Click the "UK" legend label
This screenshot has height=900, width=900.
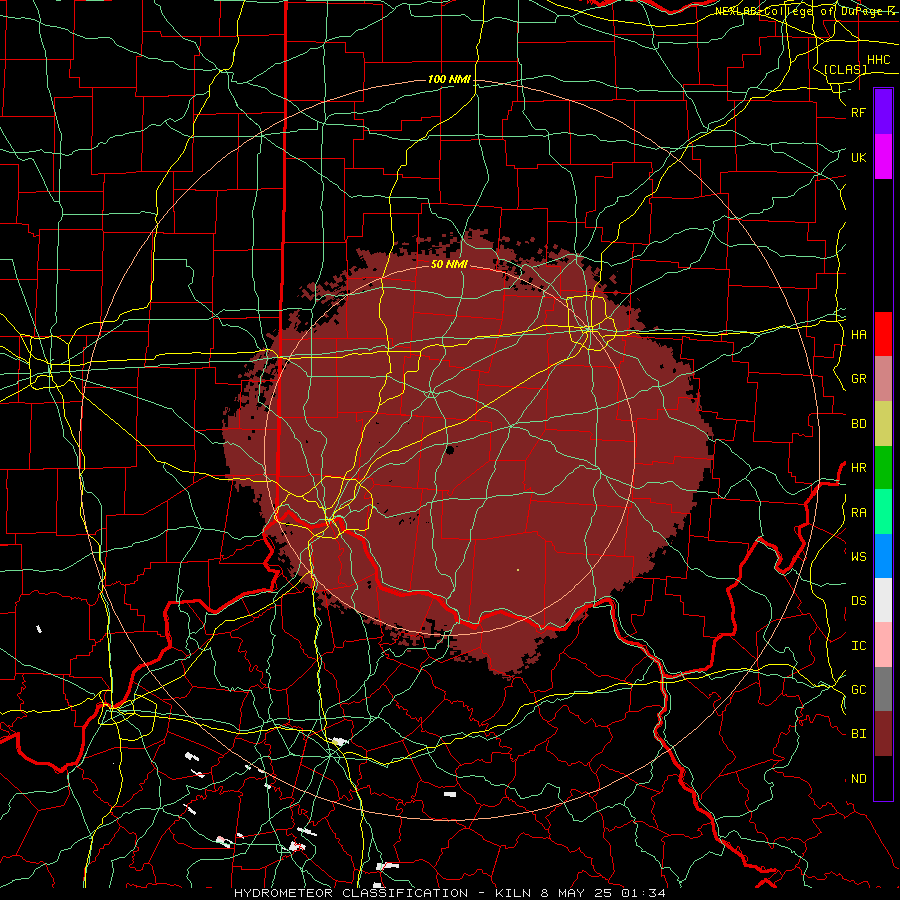point(858,157)
